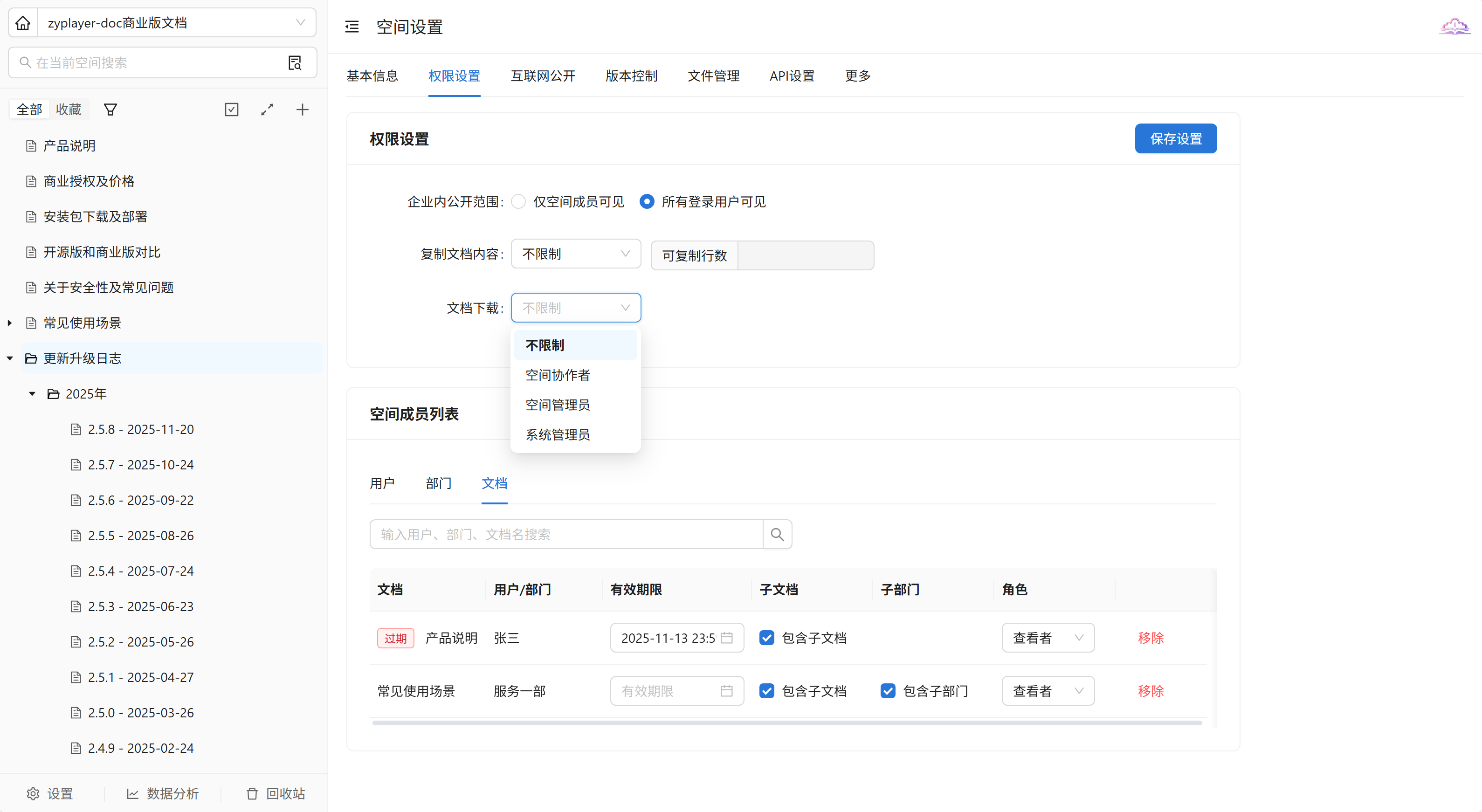Click the 保存设置 button
The image size is (1482, 812).
click(1175, 138)
